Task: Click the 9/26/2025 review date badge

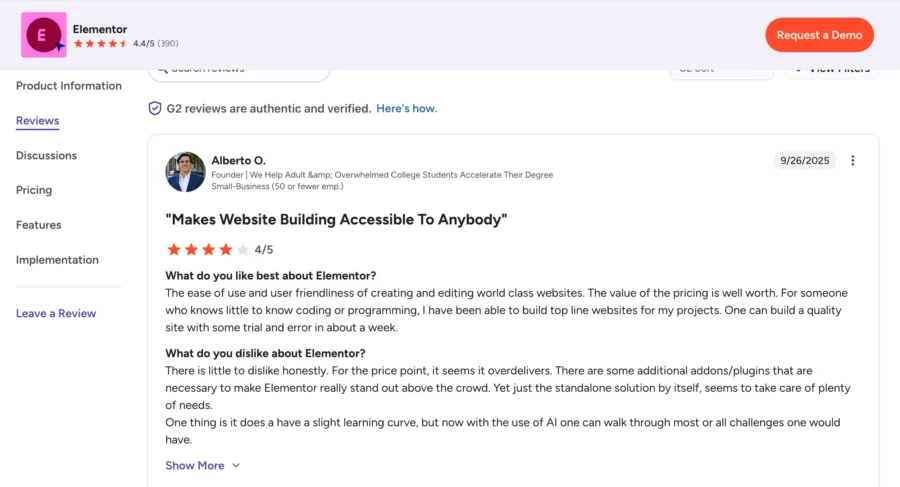Action: click(x=804, y=160)
